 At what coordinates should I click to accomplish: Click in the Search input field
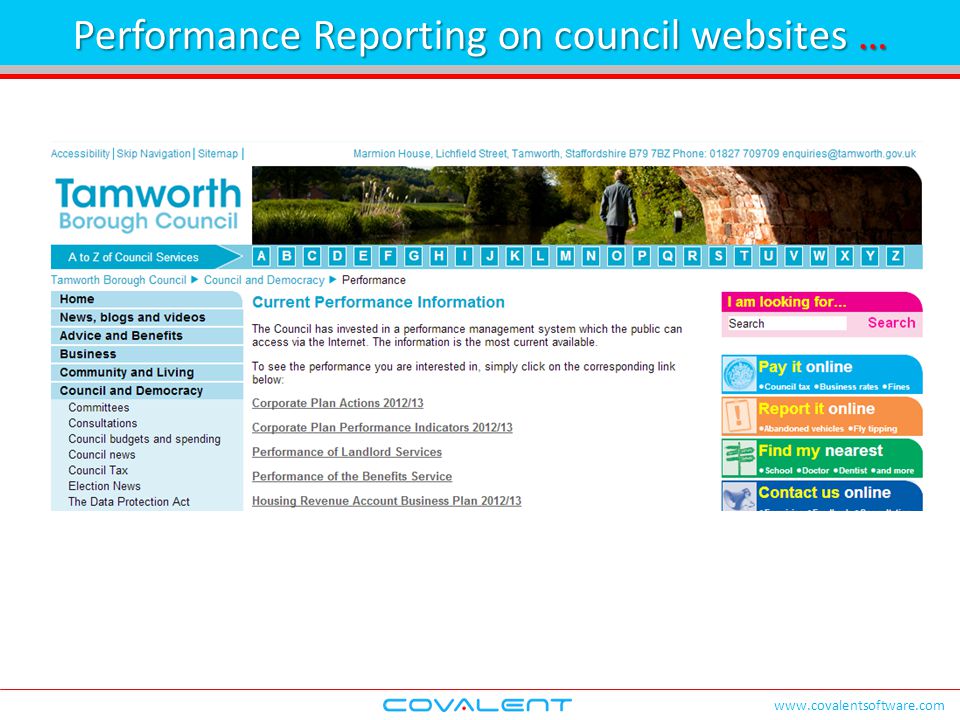pos(786,323)
